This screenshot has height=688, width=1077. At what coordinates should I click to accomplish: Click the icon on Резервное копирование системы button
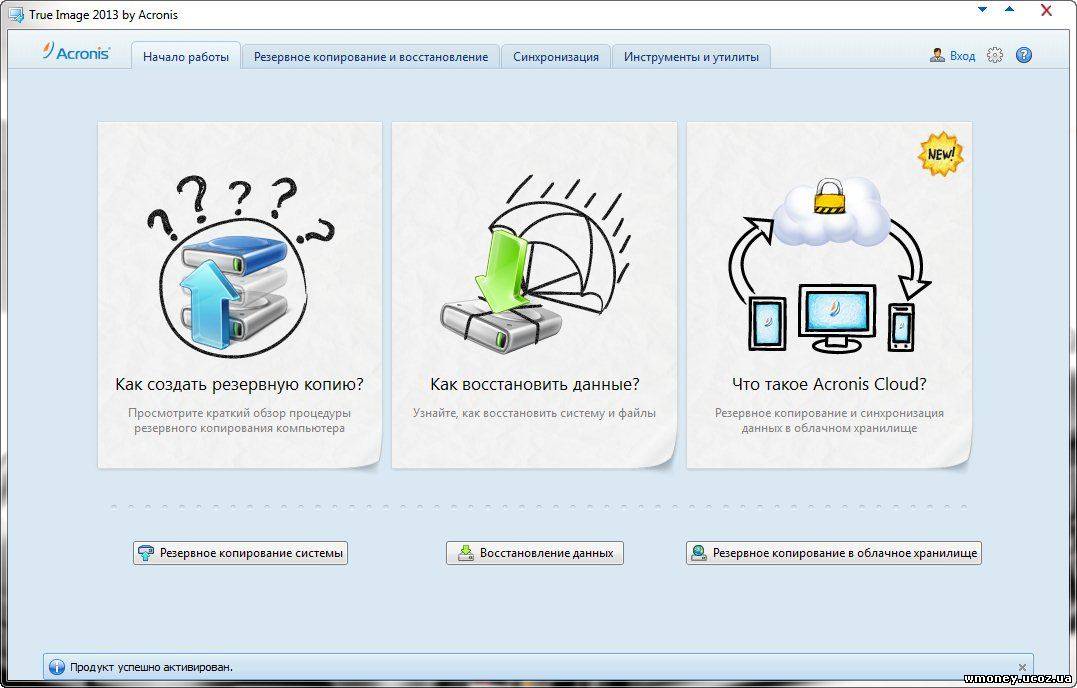[146, 553]
